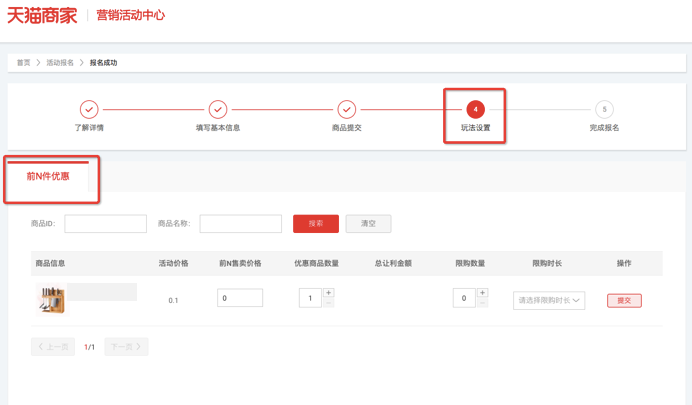Select the 前N件优惠 tab
Viewport: 692px width, 405px height.
[x=48, y=176]
